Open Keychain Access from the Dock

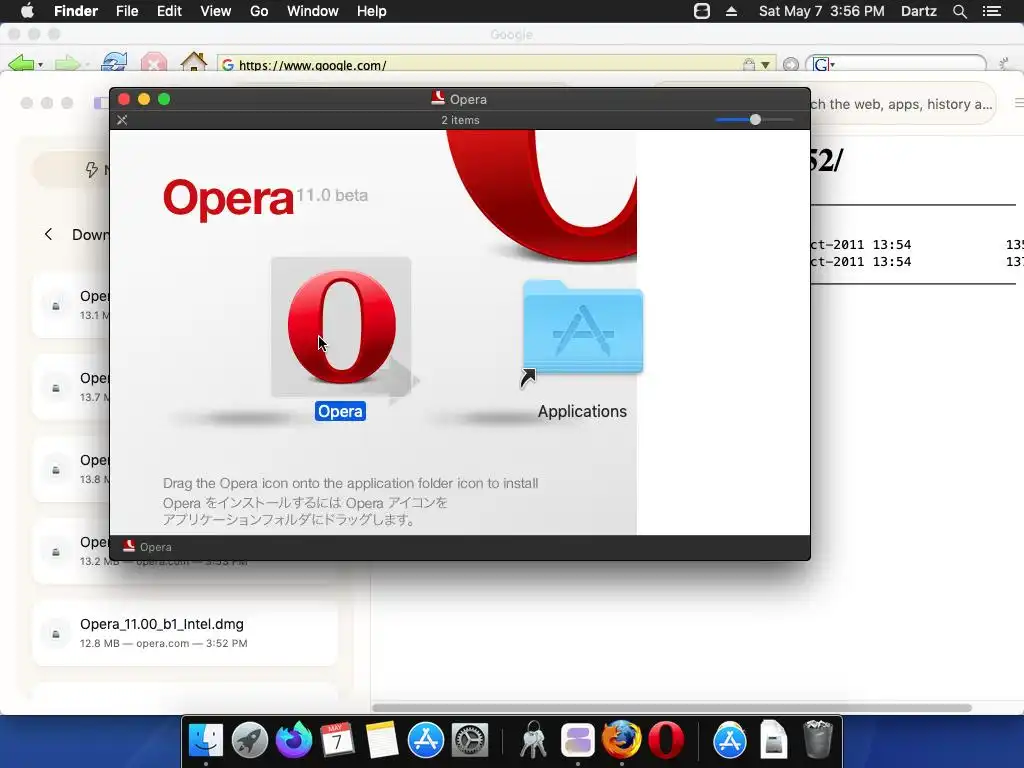click(x=534, y=741)
